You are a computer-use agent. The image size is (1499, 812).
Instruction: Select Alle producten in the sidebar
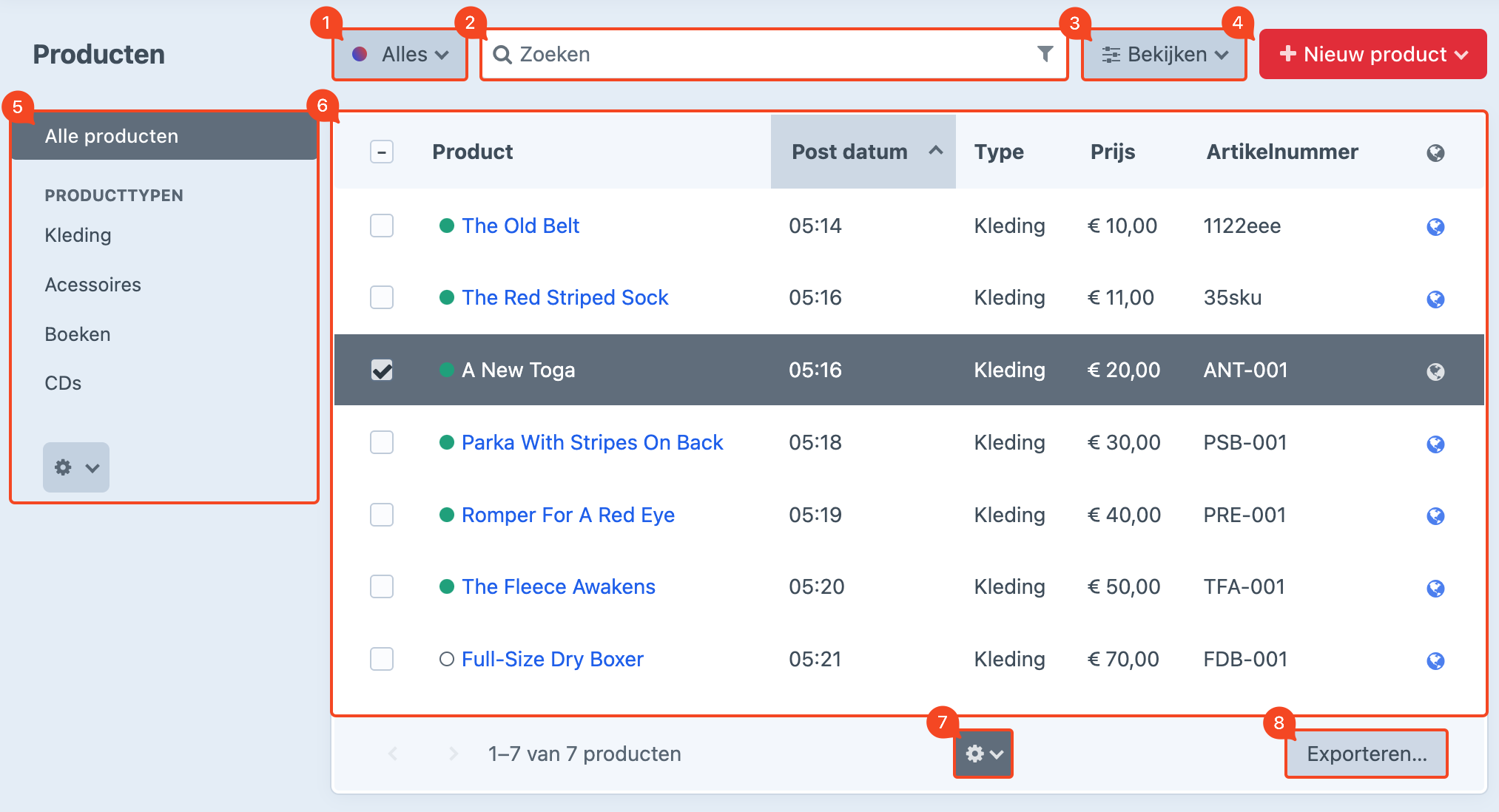[x=112, y=136]
